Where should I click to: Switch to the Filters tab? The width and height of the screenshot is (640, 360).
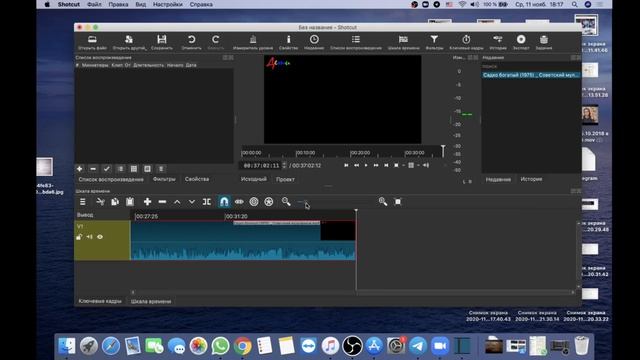coord(164,179)
